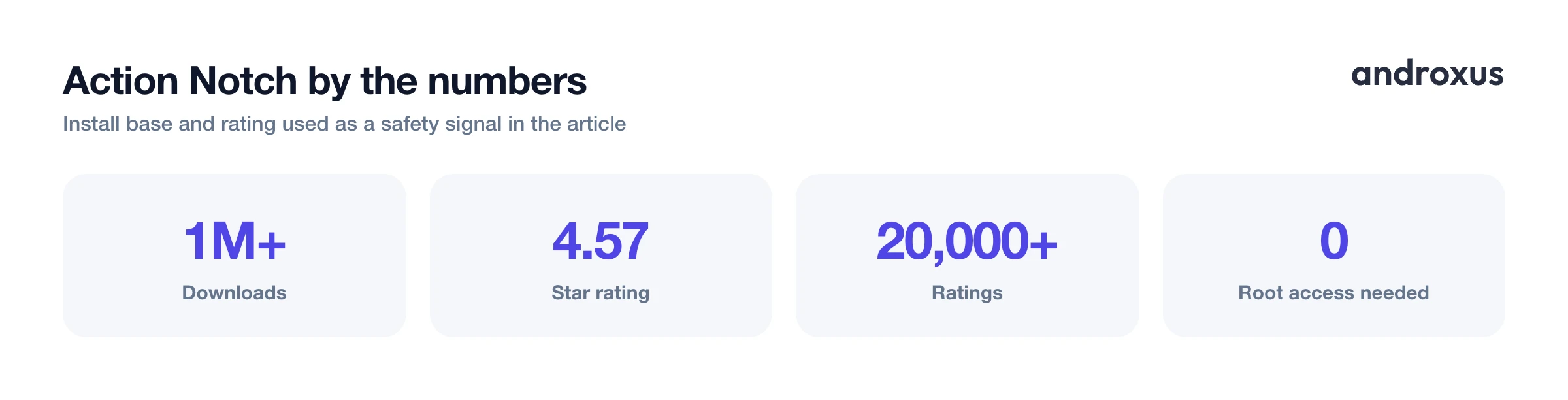Click the large 0 value
Viewport: 1568px width, 400px height.
[x=1334, y=241]
